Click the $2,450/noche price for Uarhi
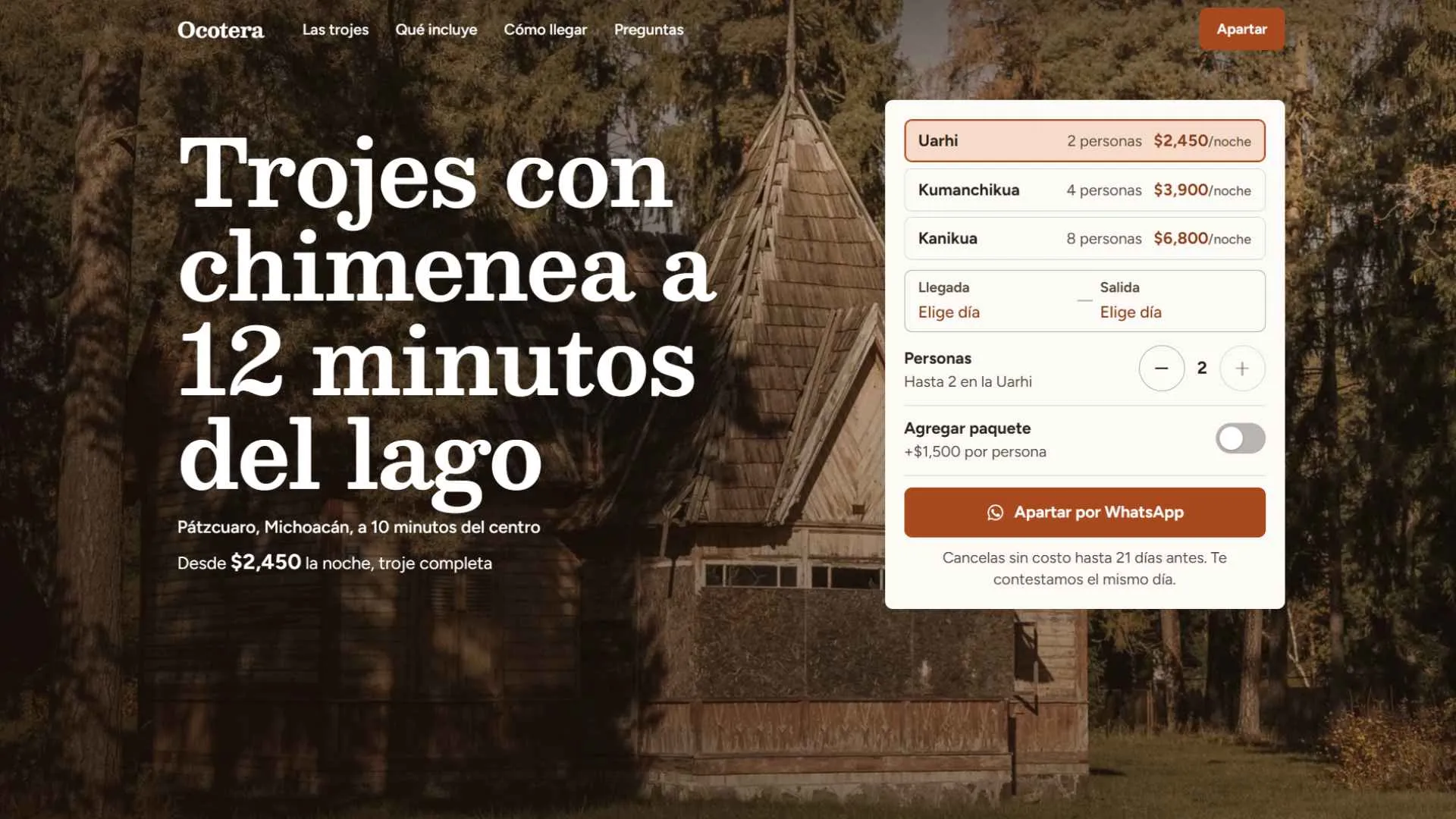1456x819 pixels. [x=1202, y=140]
